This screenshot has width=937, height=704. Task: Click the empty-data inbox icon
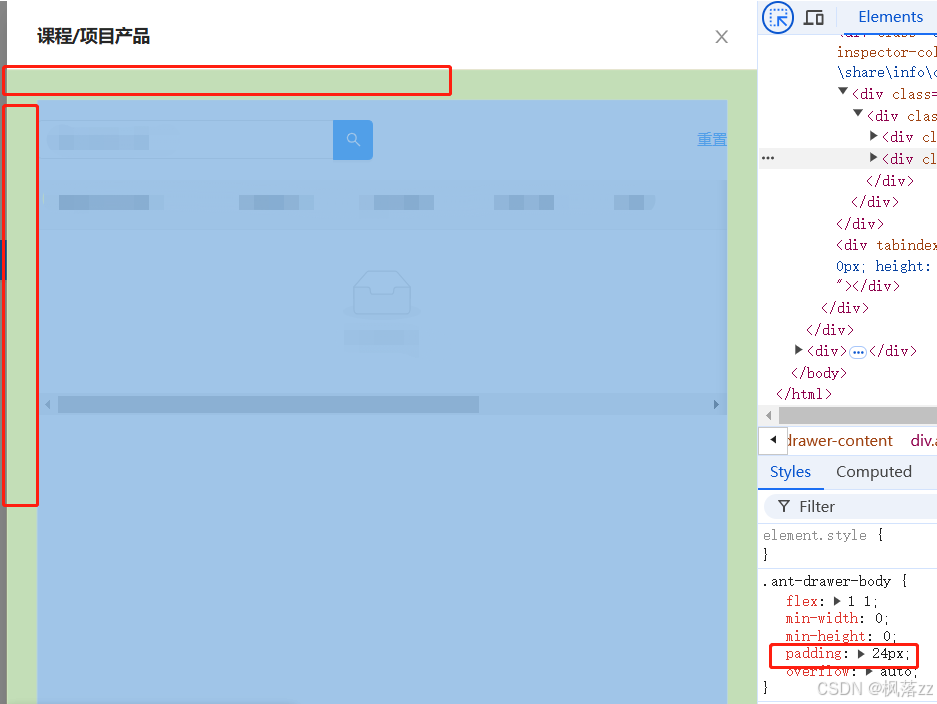(381, 293)
